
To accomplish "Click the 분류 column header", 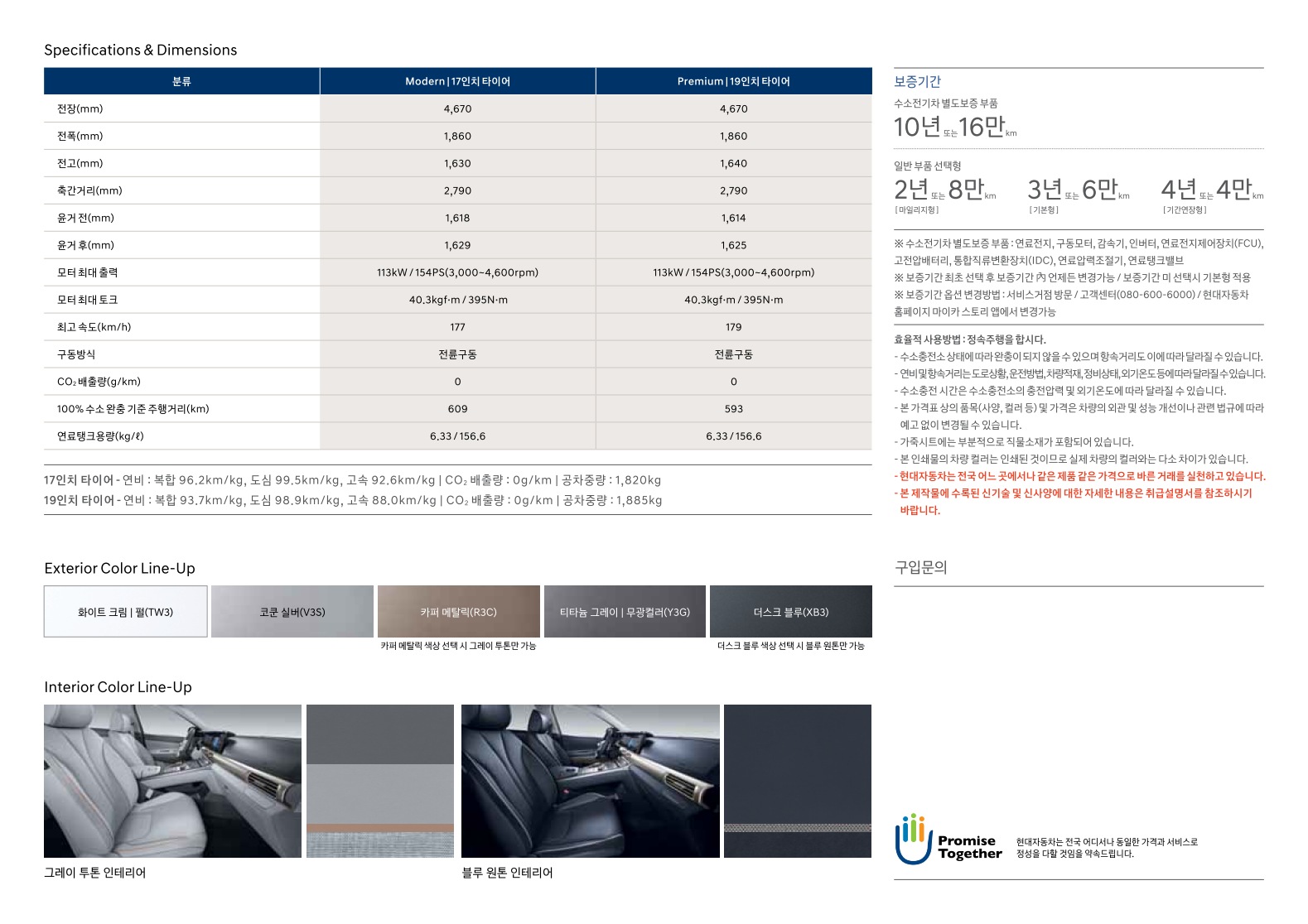I will [181, 81].
